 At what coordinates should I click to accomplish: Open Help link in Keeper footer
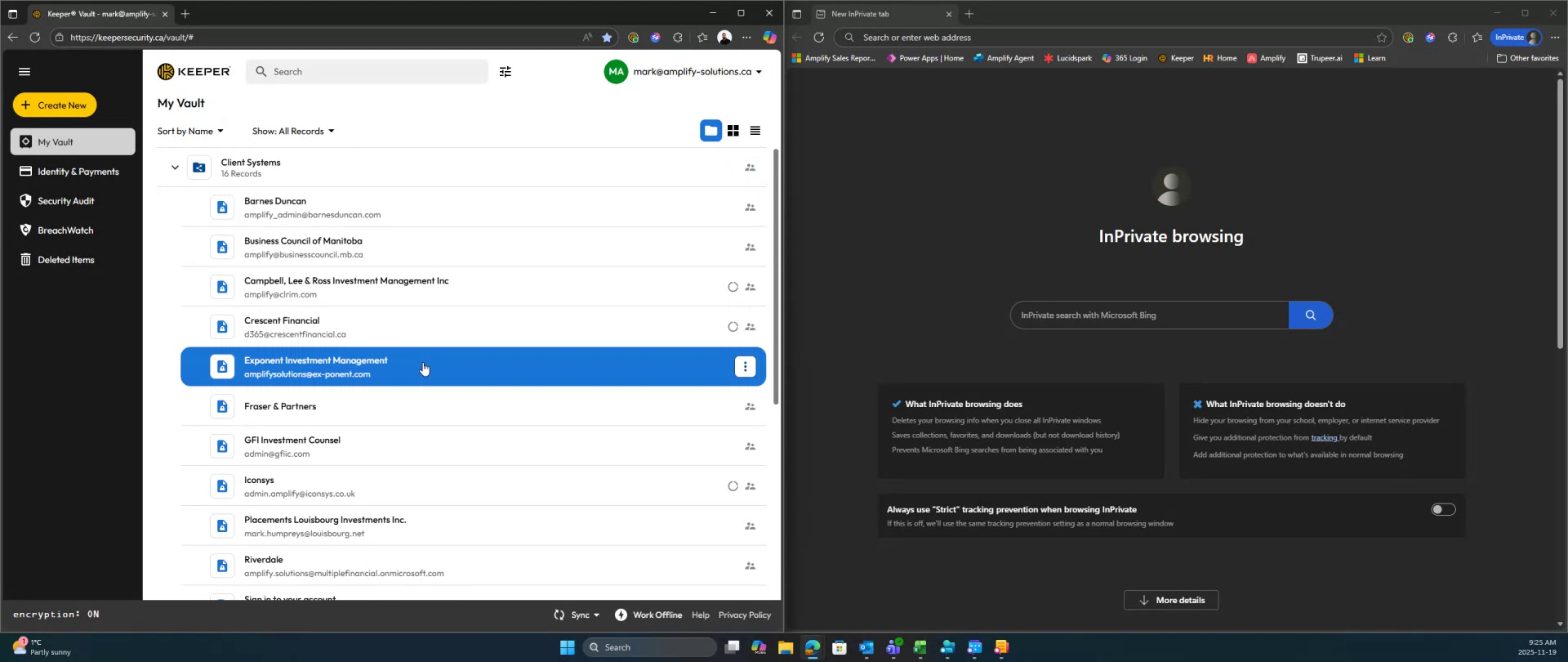pos(700,615)
